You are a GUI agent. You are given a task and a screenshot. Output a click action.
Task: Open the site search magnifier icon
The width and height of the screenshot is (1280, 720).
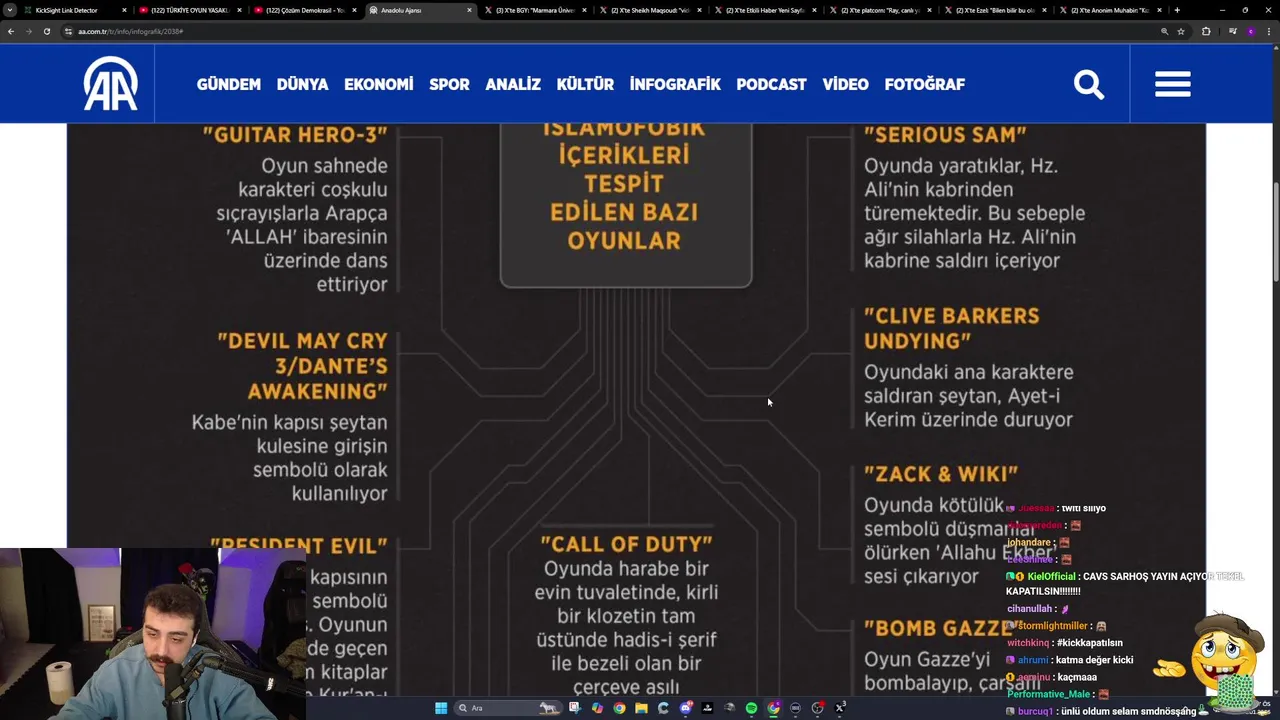pyautogui.click(x=1089, y=84)
